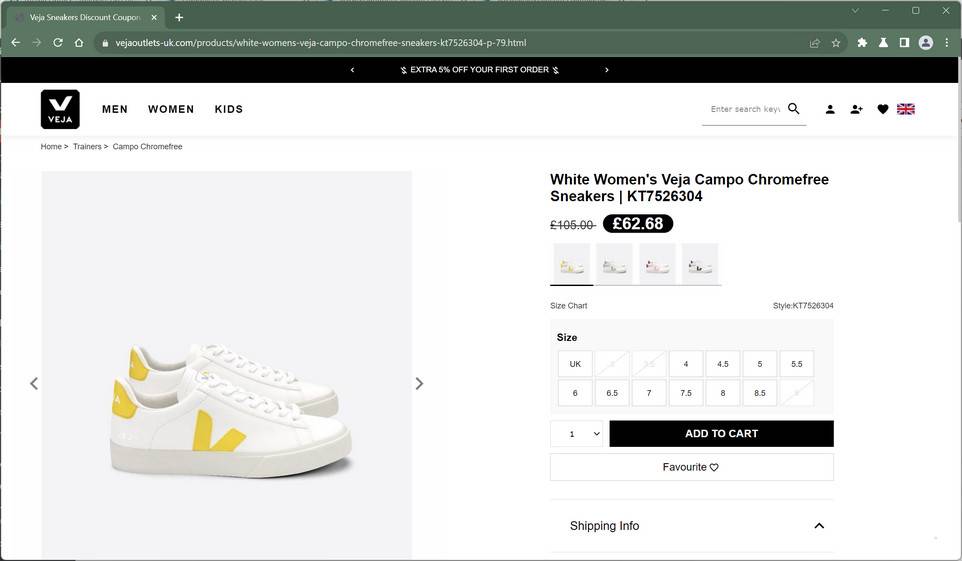Open the WOMEN menu
Viewport: 962px width, 561px height.
click(x=171, y=109)
